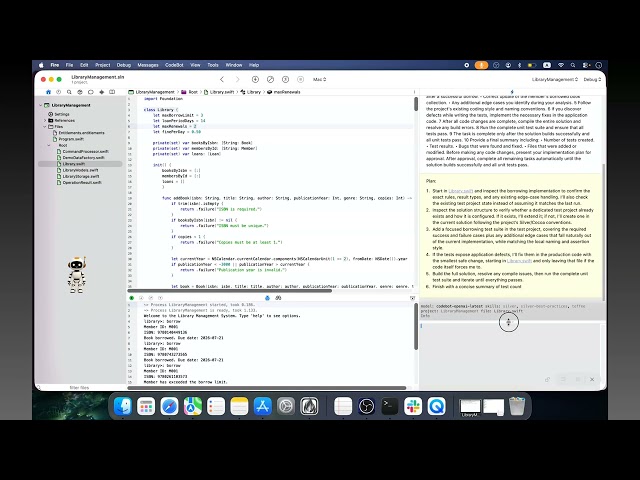Click Root in the breadcrumb path

point(190,92)
